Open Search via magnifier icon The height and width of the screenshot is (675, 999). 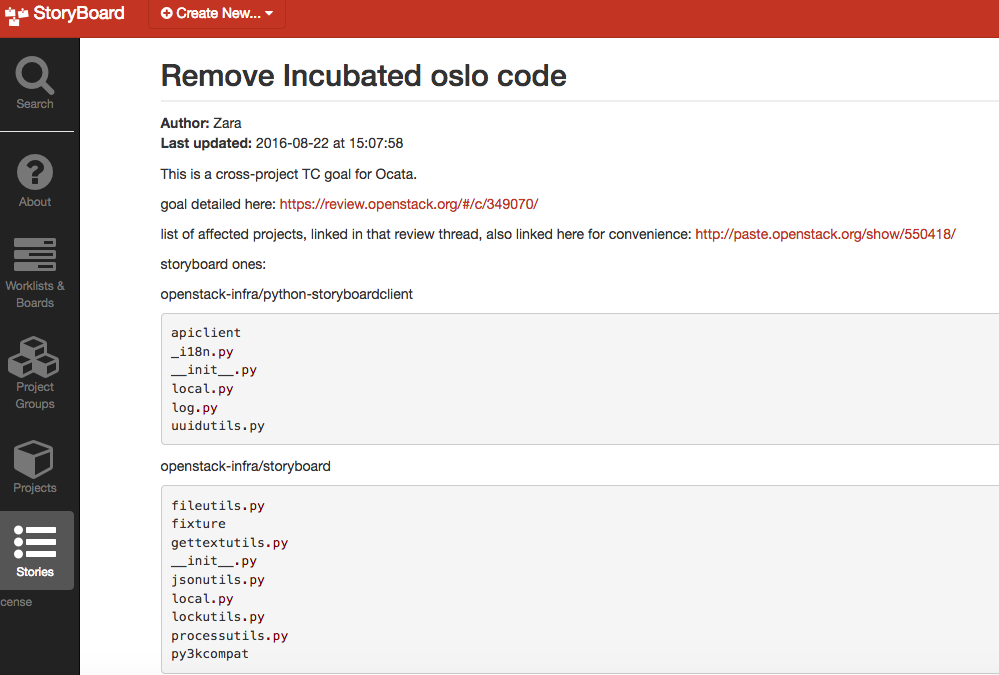[35, 74]
